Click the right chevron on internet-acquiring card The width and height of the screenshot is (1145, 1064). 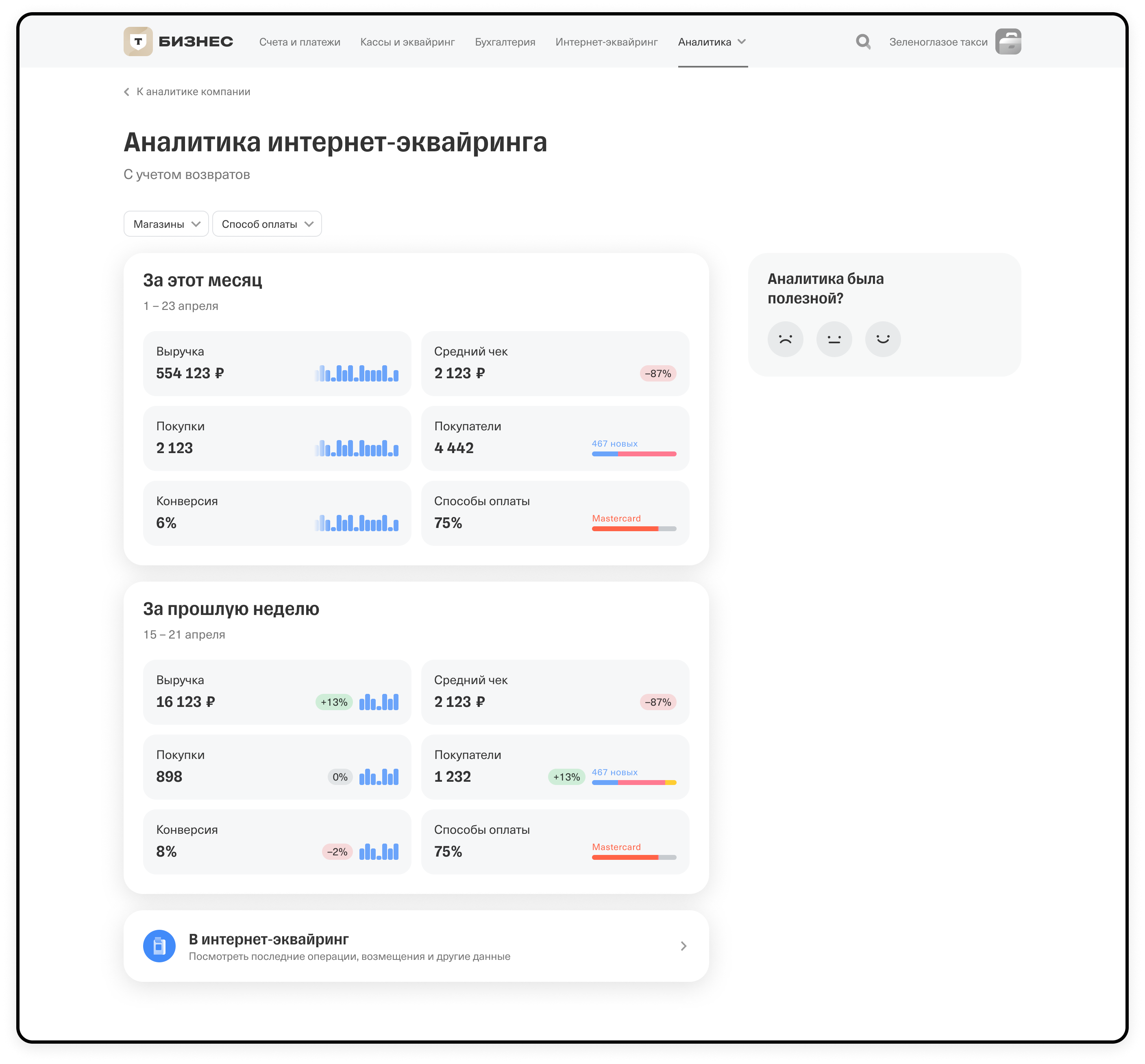tap(683, 946)
